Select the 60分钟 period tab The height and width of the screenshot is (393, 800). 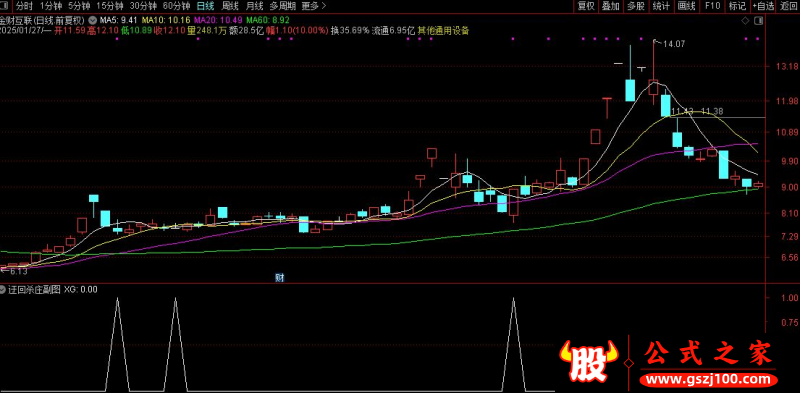(x=176, y=6)
